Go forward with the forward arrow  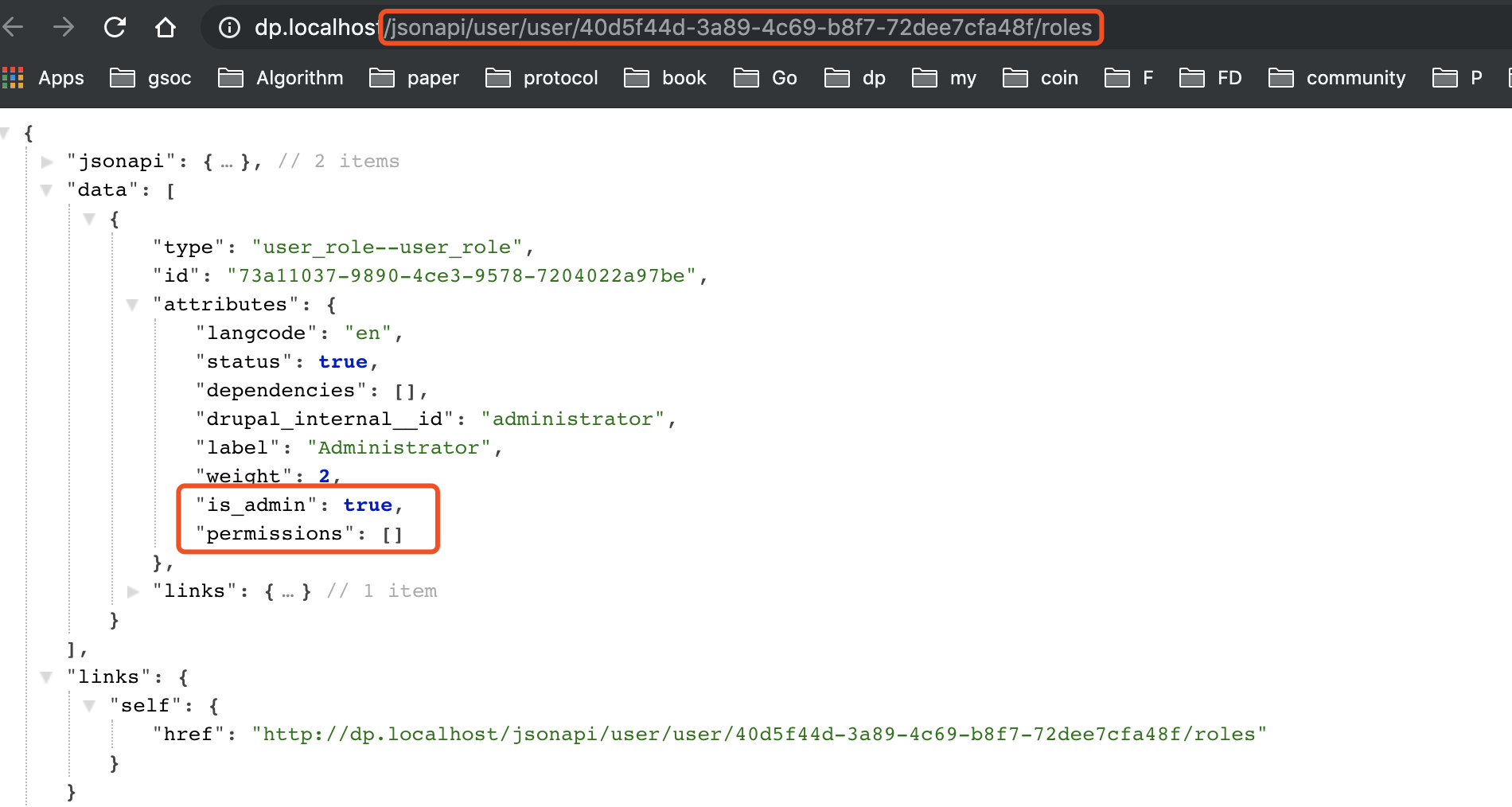pyautogui.click(x=64, y=28)
